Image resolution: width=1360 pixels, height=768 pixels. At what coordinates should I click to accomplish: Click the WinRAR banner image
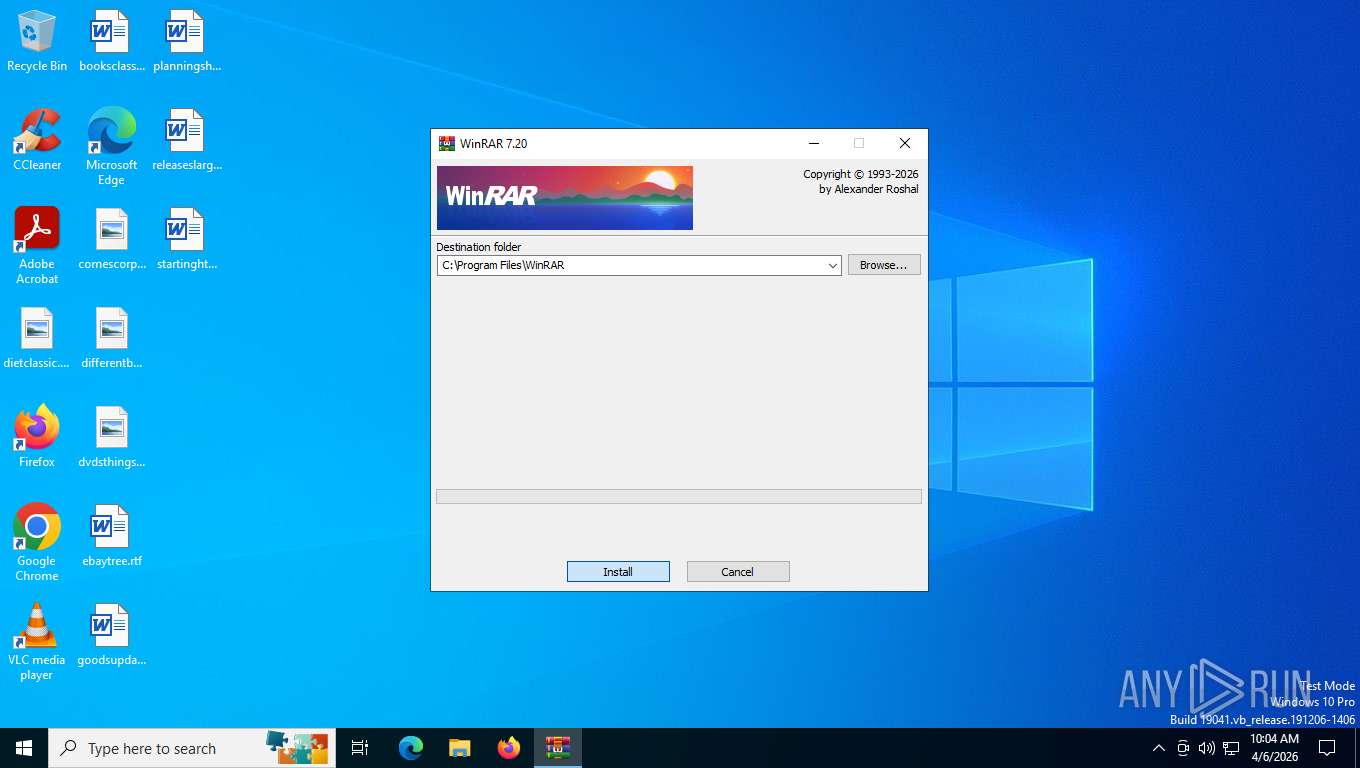[565, 198]
